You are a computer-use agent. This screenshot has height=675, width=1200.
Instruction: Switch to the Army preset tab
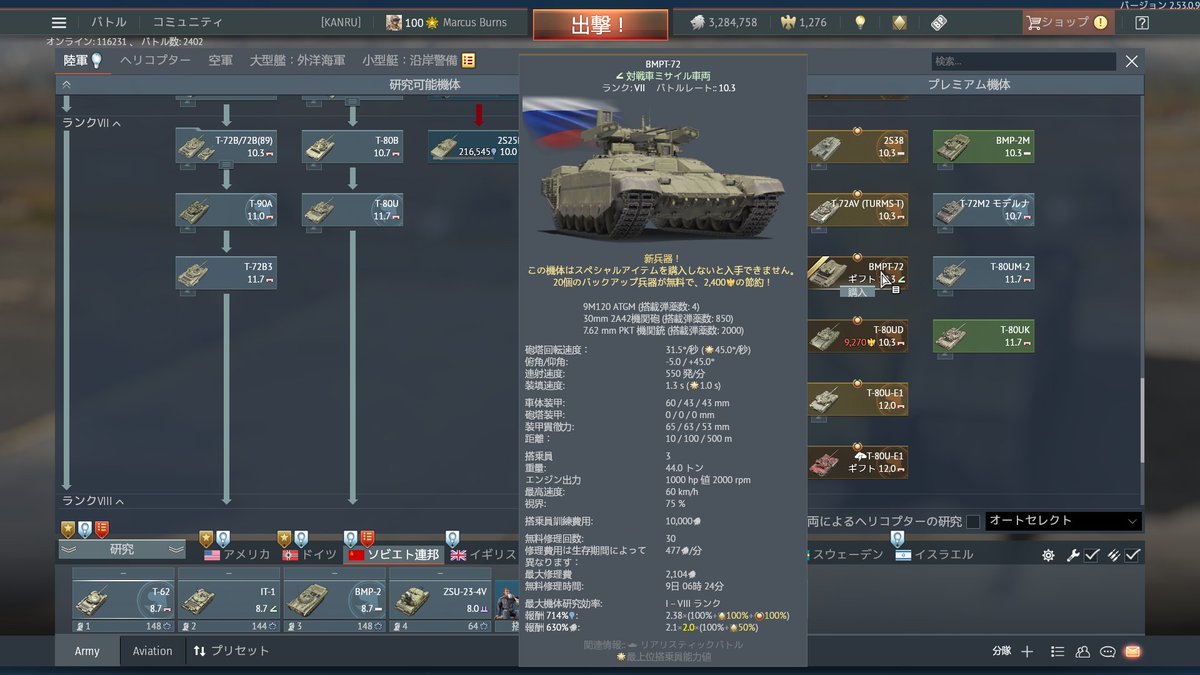point(87,651)
